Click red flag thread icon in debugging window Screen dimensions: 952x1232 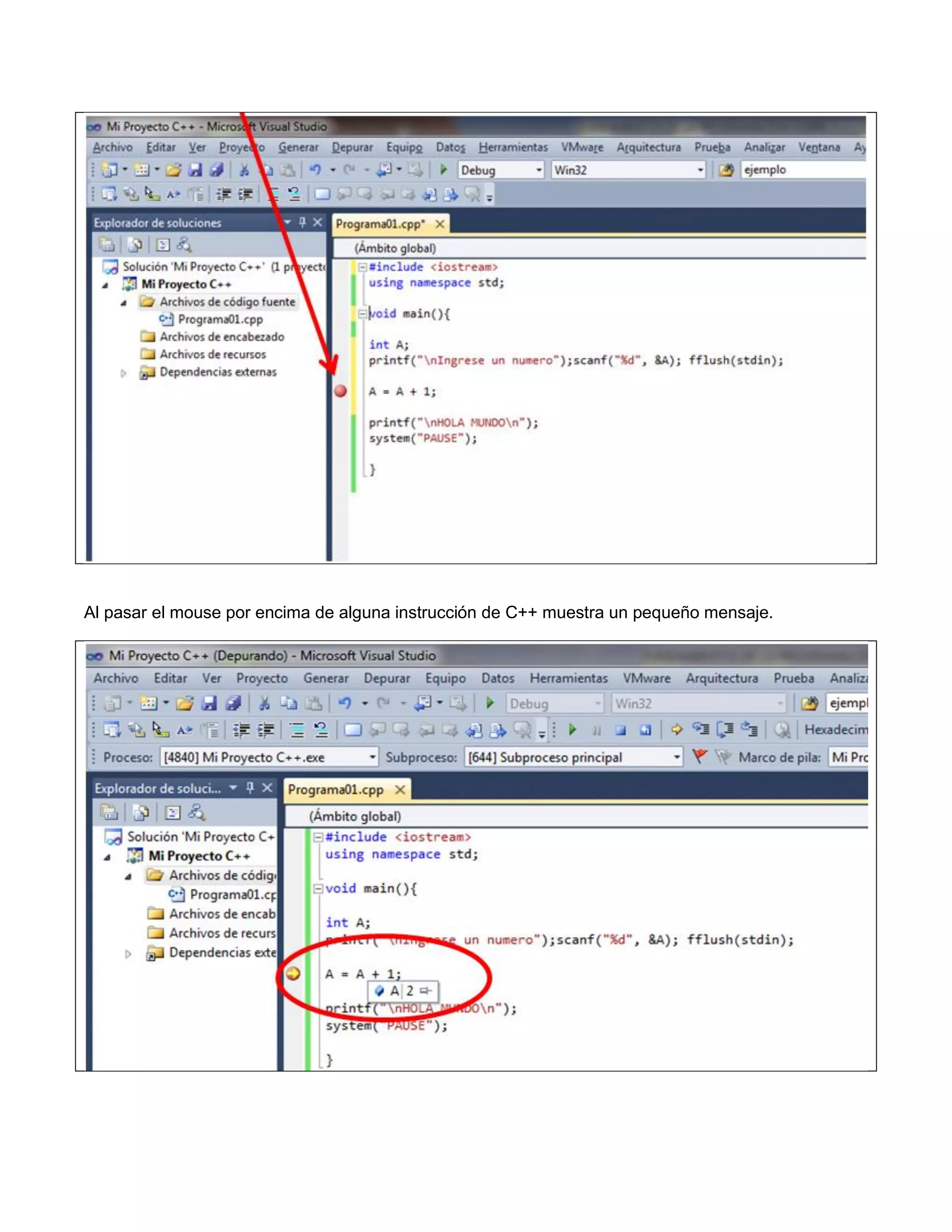699,756
